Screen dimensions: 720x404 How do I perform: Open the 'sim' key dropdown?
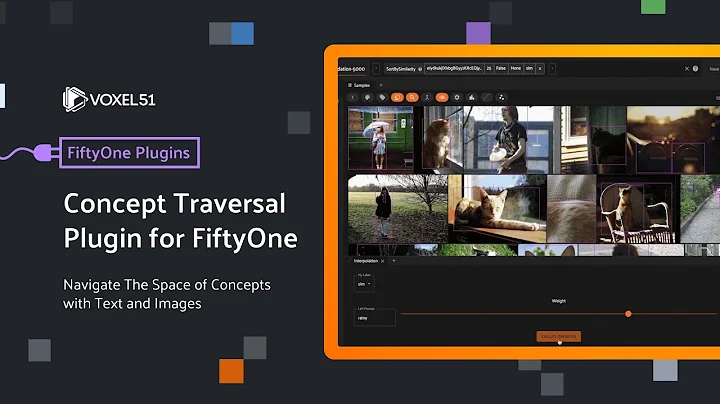click(364, 284)
